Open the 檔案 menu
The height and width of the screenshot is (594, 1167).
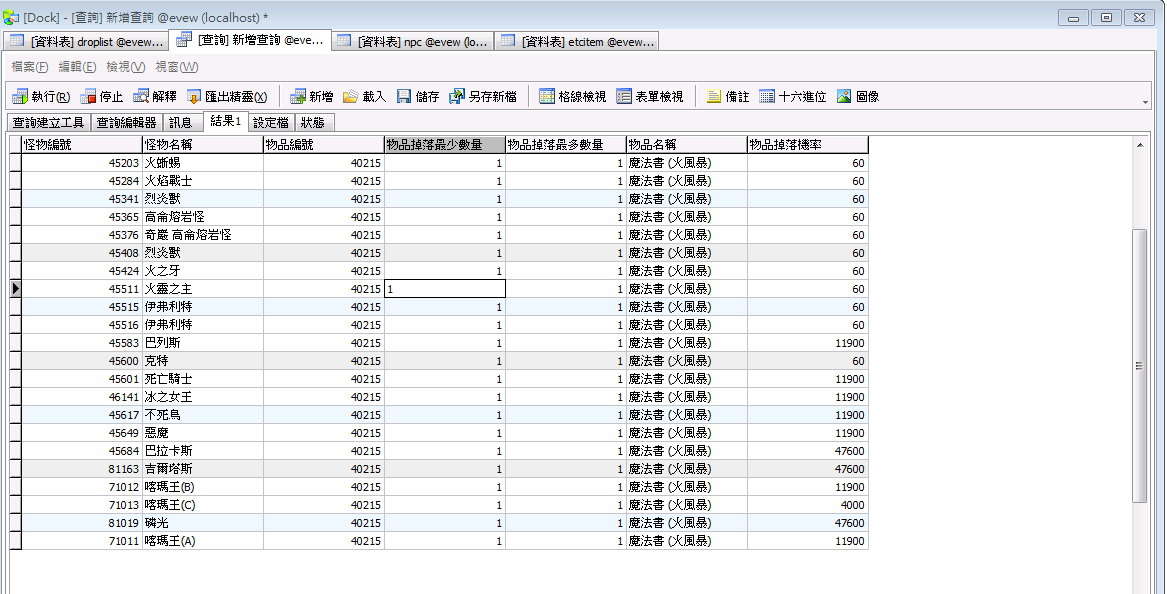pyautogui.click(x=30, y=67)
